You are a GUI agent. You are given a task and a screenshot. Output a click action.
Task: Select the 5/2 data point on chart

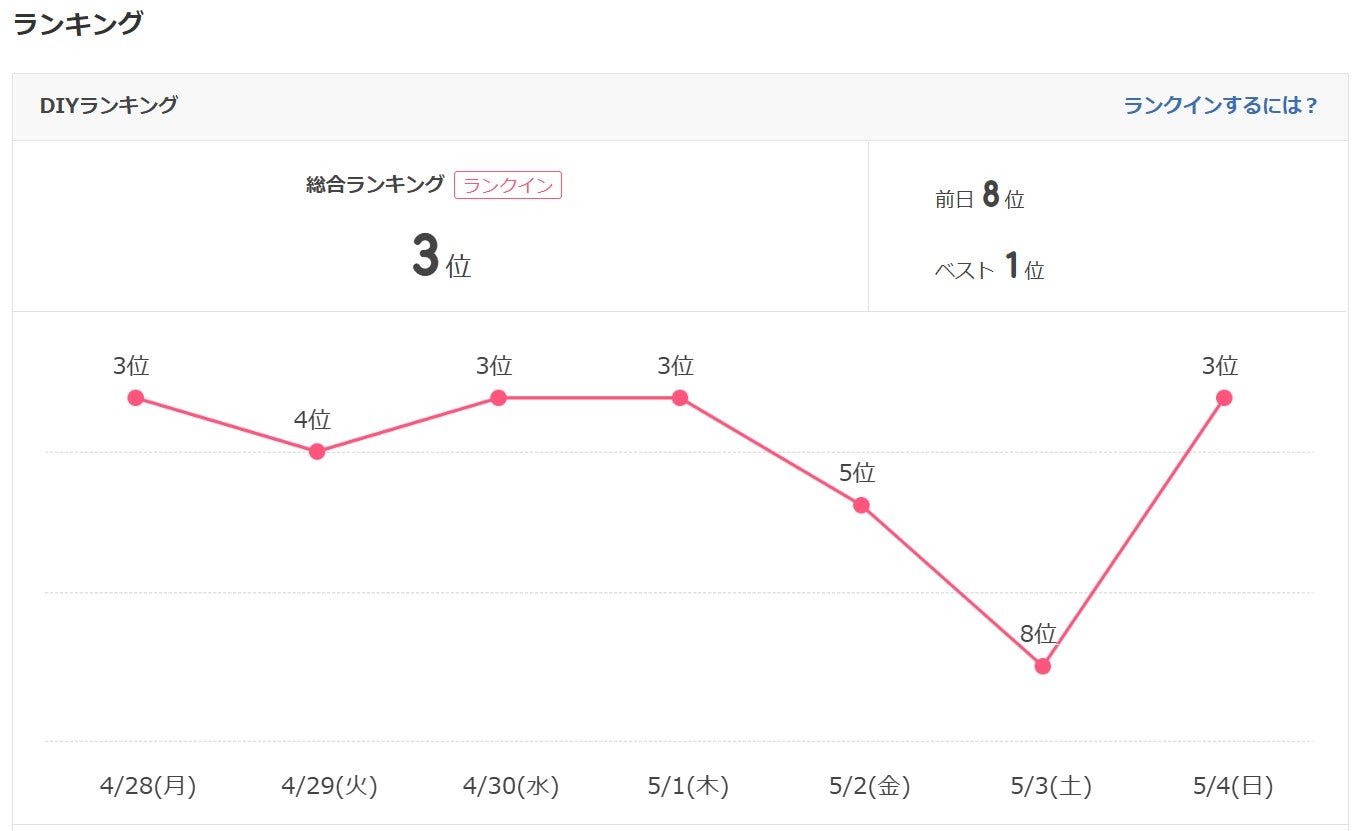click(x=861, y=505)
